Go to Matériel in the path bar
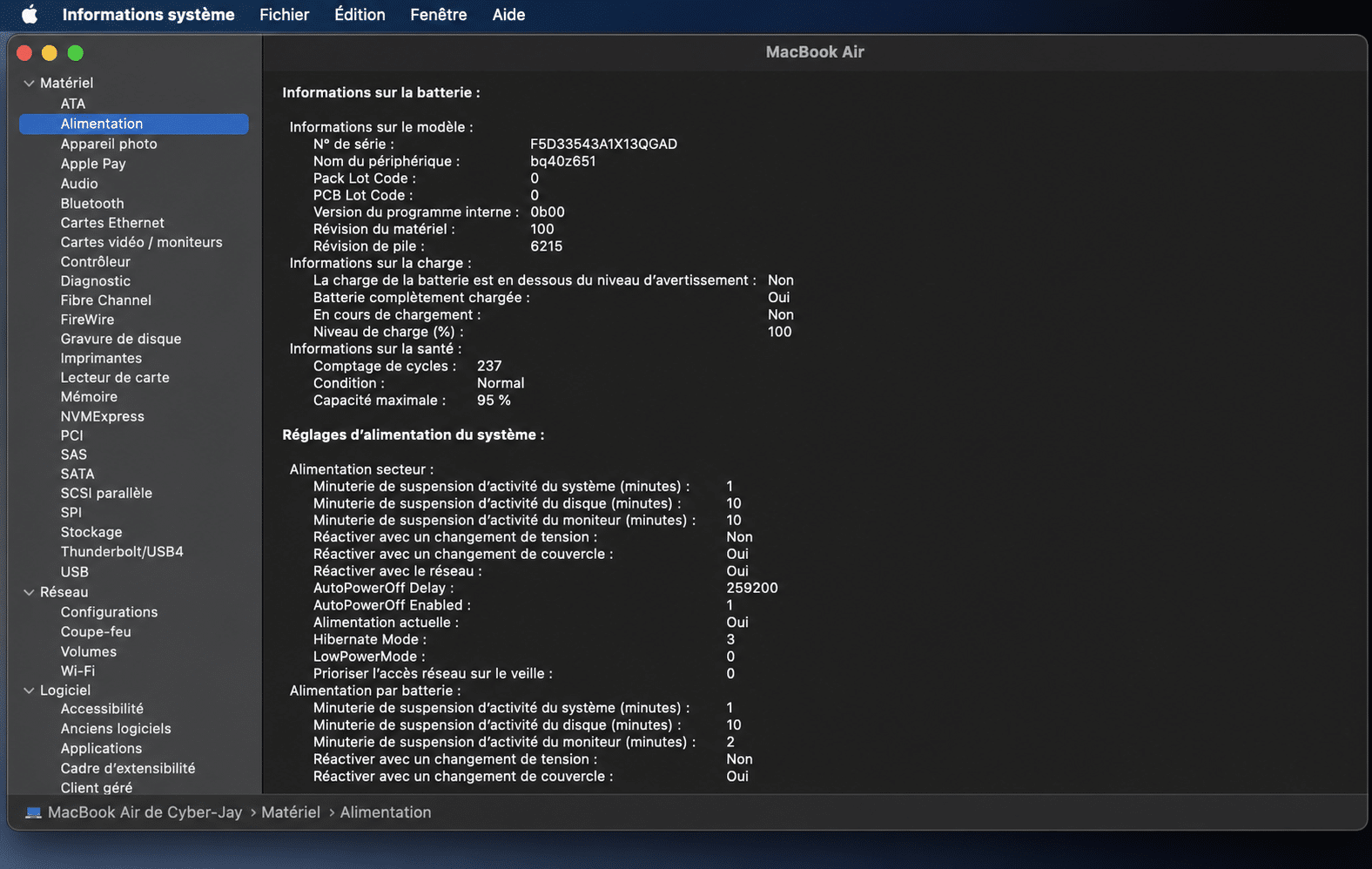The image size is (1372, 869). point(291,812)
